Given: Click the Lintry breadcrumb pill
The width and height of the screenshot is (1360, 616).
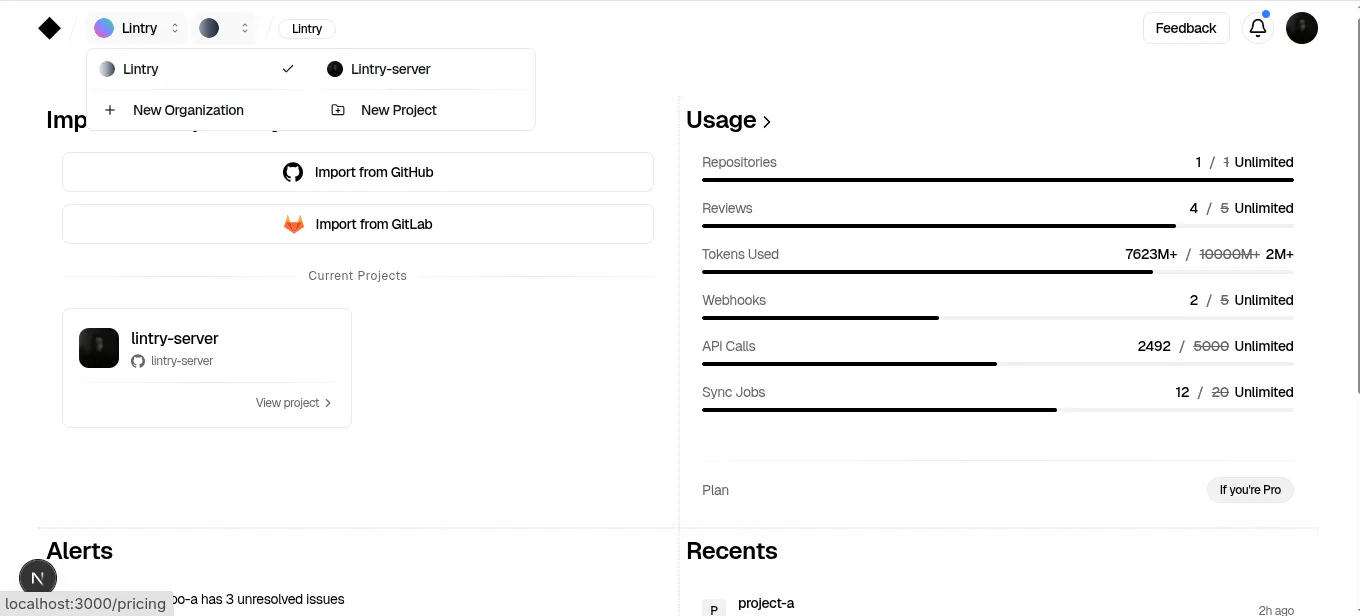Looking at the screenshot, I should [307, 29].
